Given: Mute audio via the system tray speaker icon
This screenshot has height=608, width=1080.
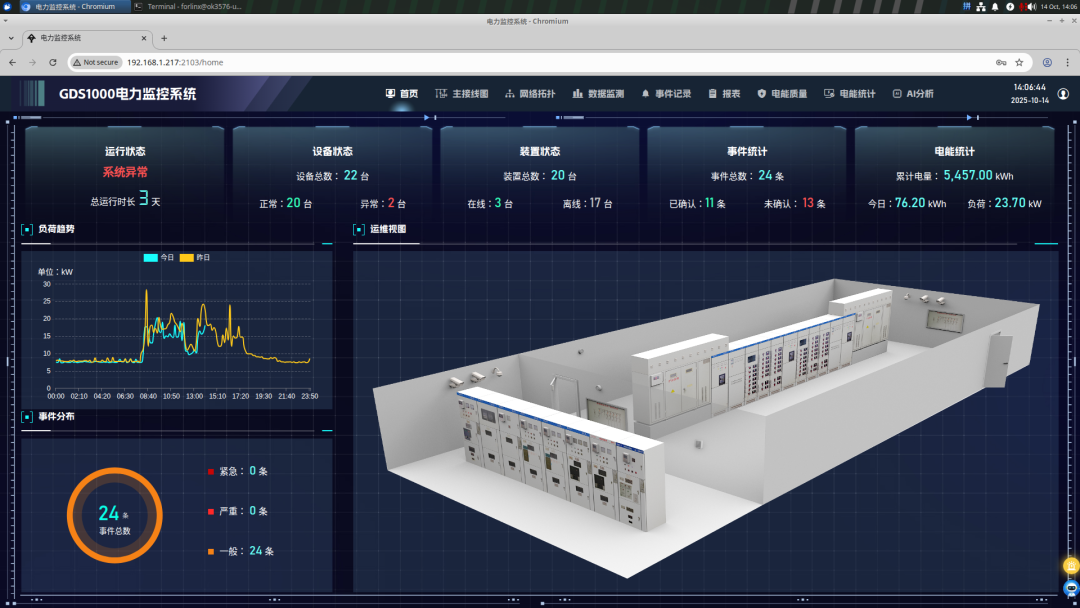Looking at the screenshot, I should (x=1031, y=7).
